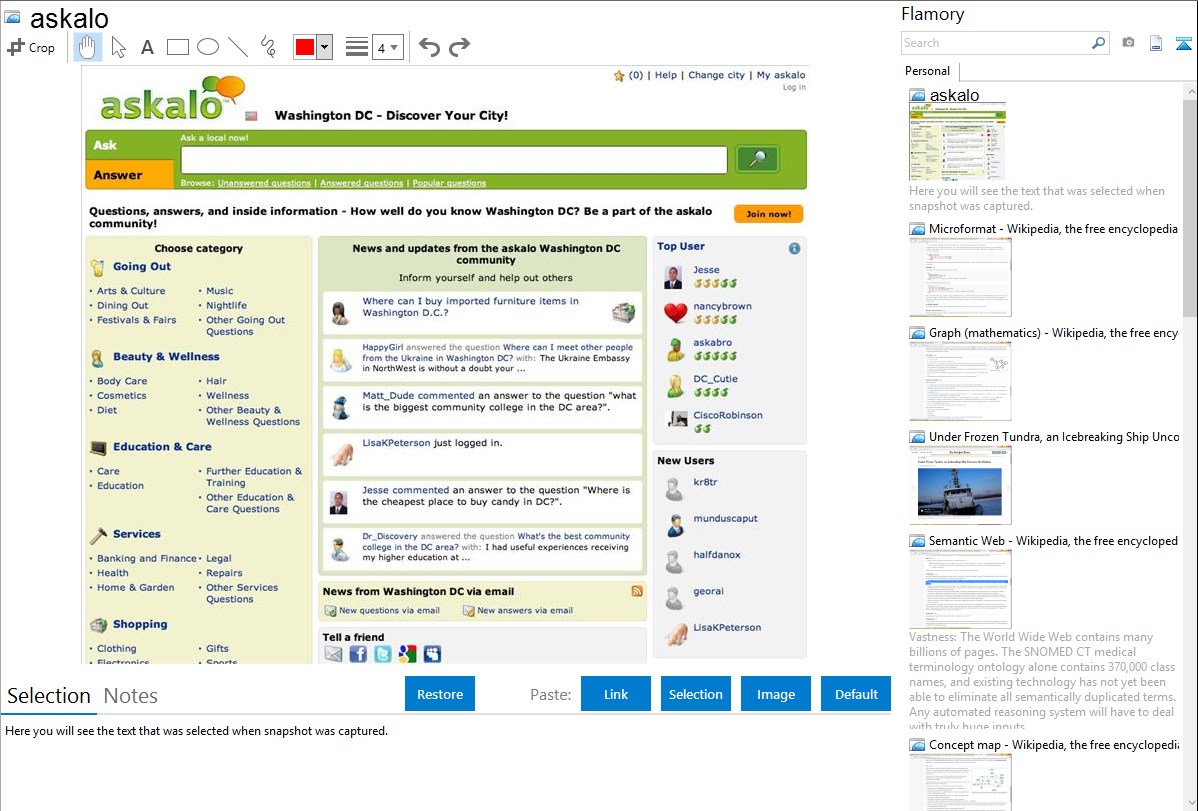Switch to the Notes tab

pos(131,696)
